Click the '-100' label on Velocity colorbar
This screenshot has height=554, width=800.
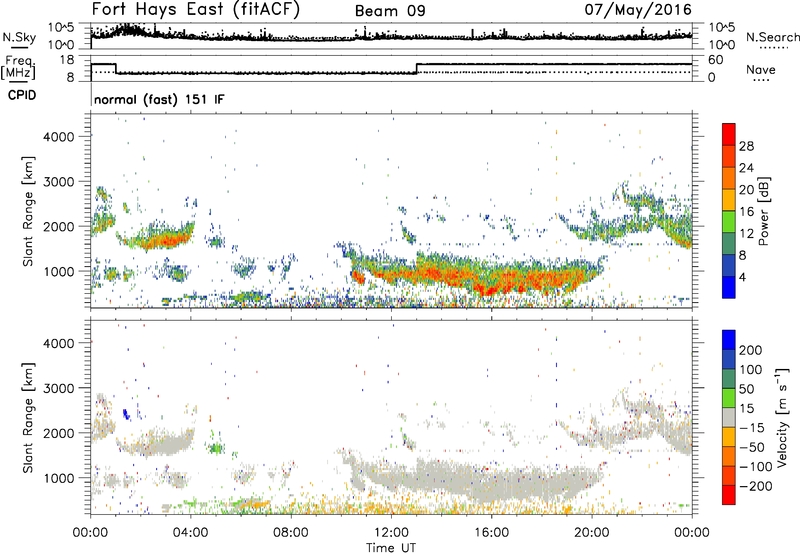[x=756, y=467]
